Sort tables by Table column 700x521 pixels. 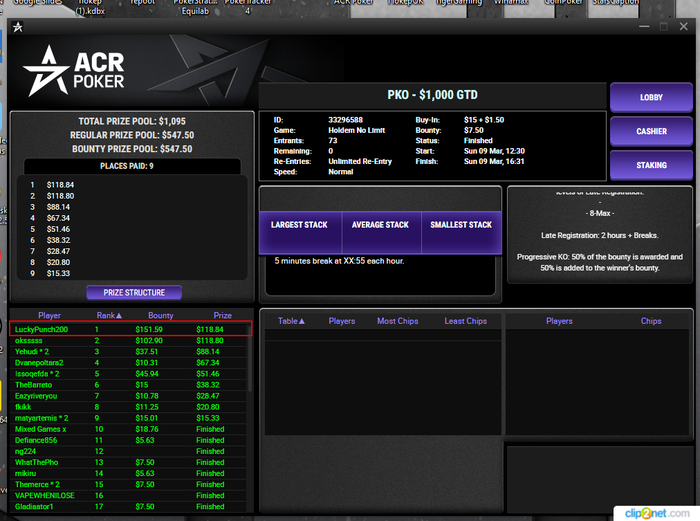pos(291,321)
